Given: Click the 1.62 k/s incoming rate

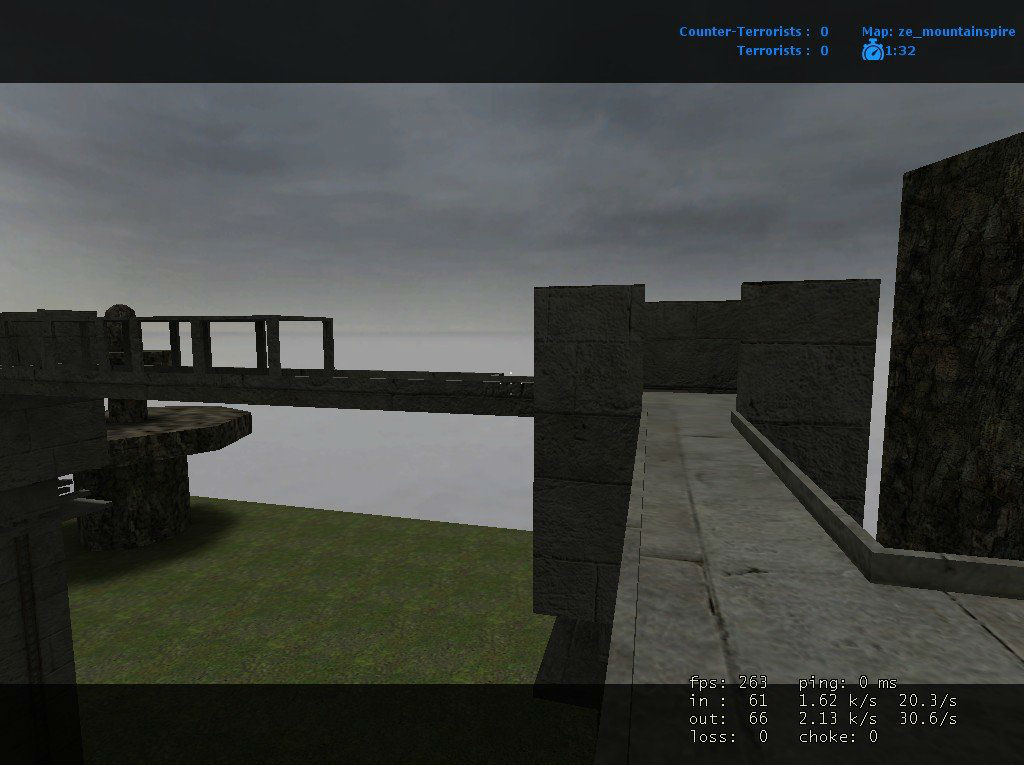Looking at the screenshot, I should [837, 701].
